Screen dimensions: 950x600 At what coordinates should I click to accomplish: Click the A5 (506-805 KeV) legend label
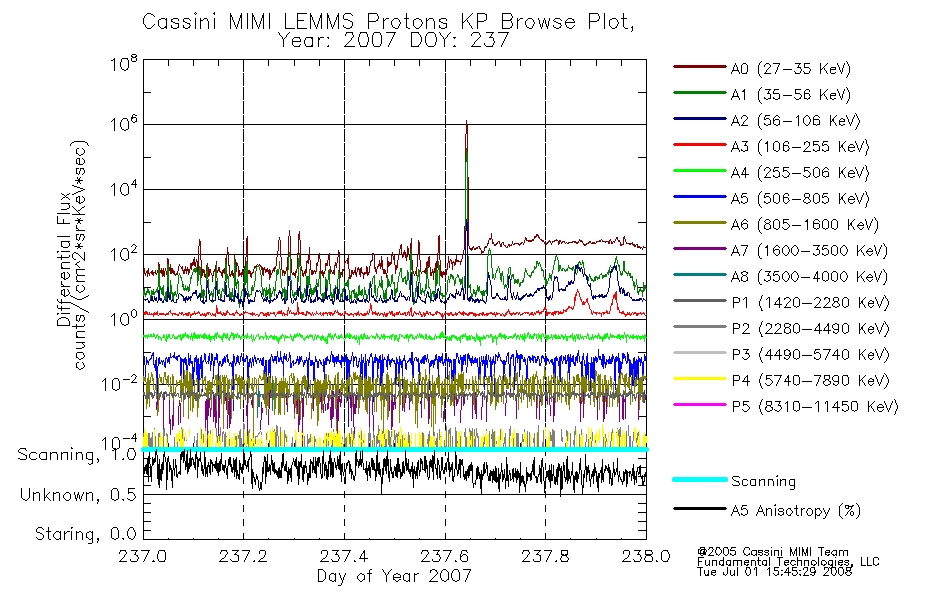click(800, 199)
